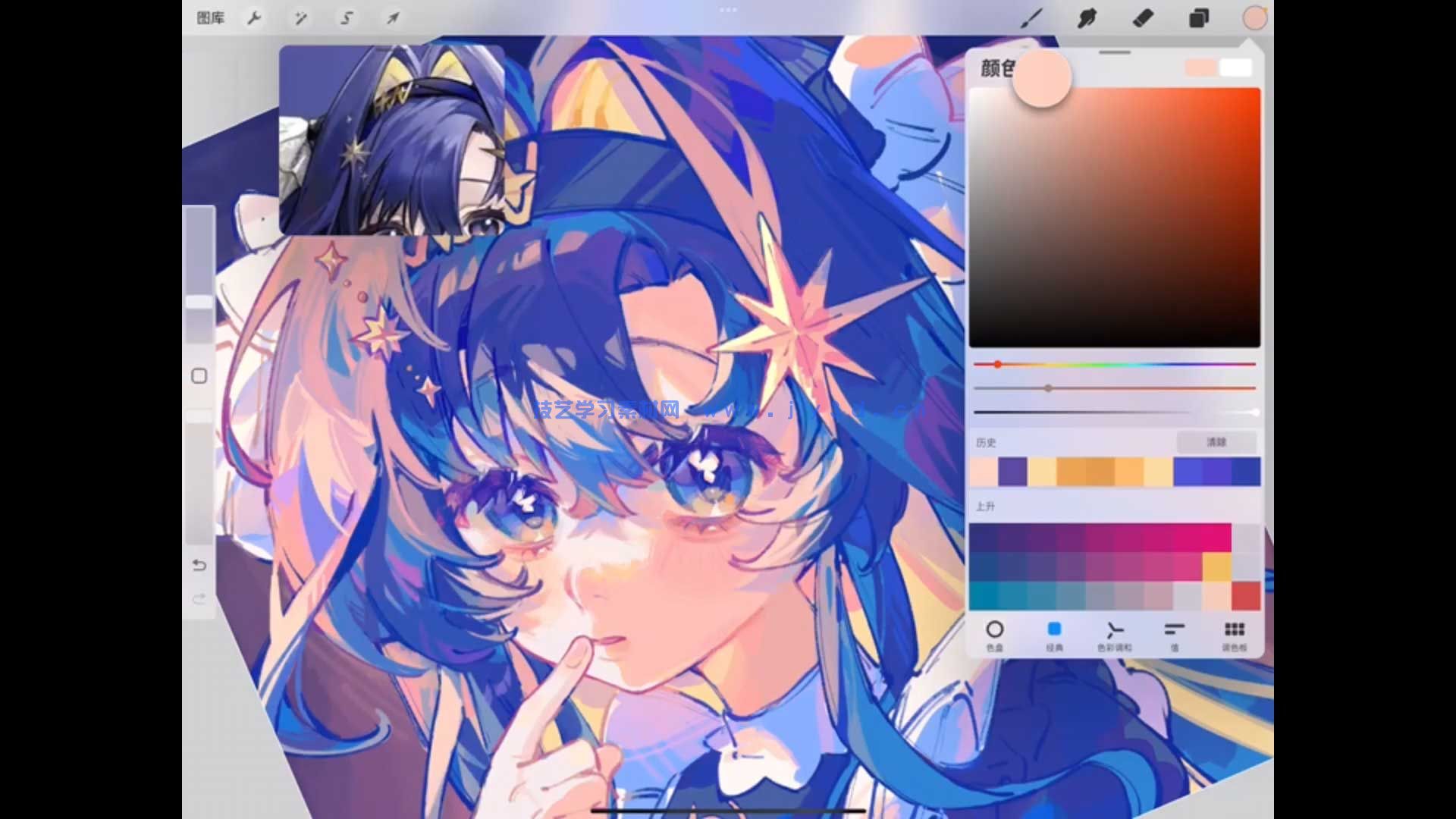Open the magic wand Adjustments menu
This screenshot has width=1456, height=819.
(x=300, y=18)
